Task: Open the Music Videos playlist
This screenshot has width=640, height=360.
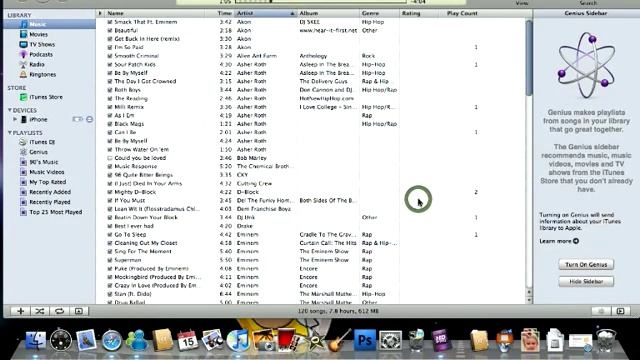Action: pos(47,172)
